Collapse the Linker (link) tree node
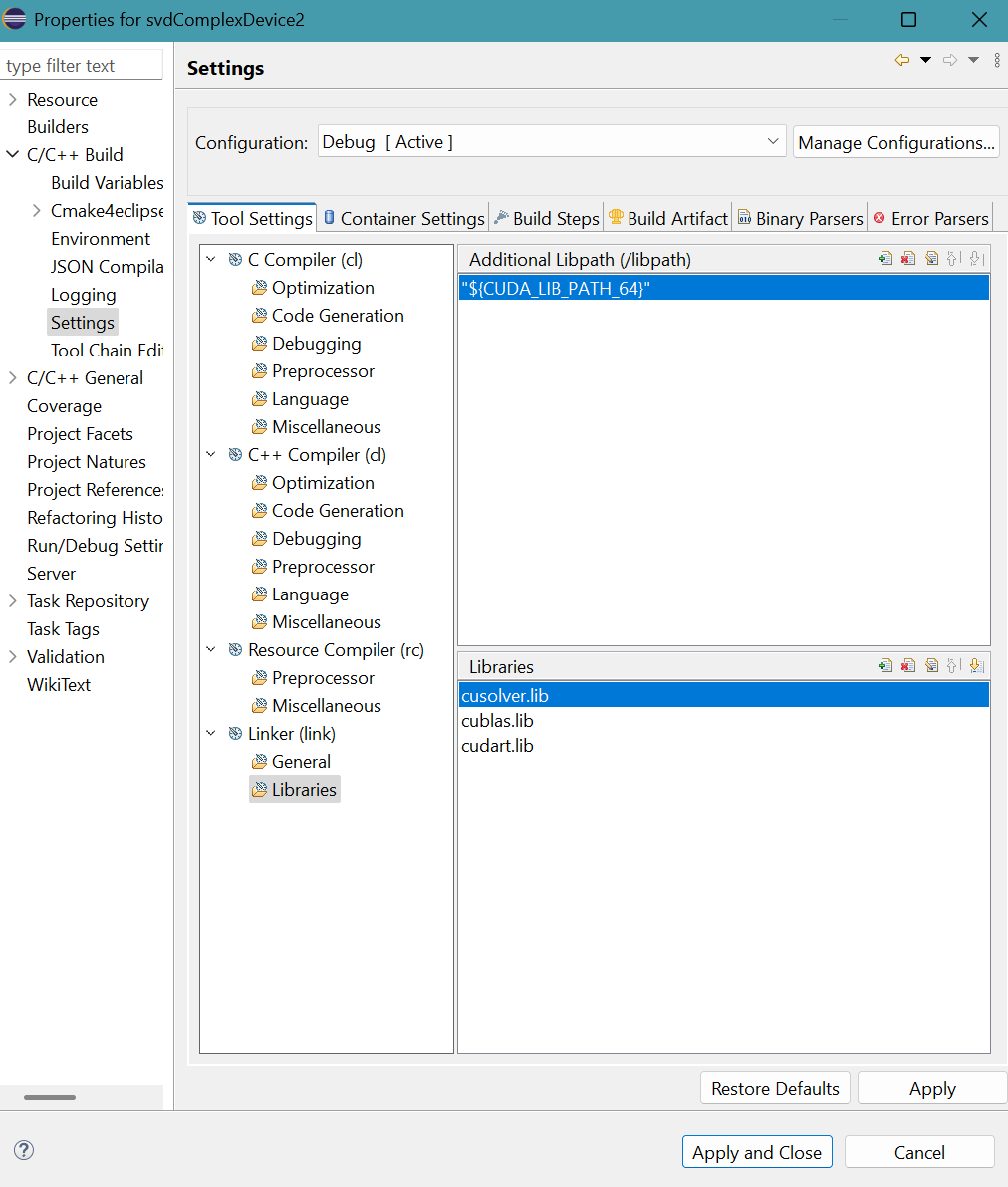 (211, 734)
